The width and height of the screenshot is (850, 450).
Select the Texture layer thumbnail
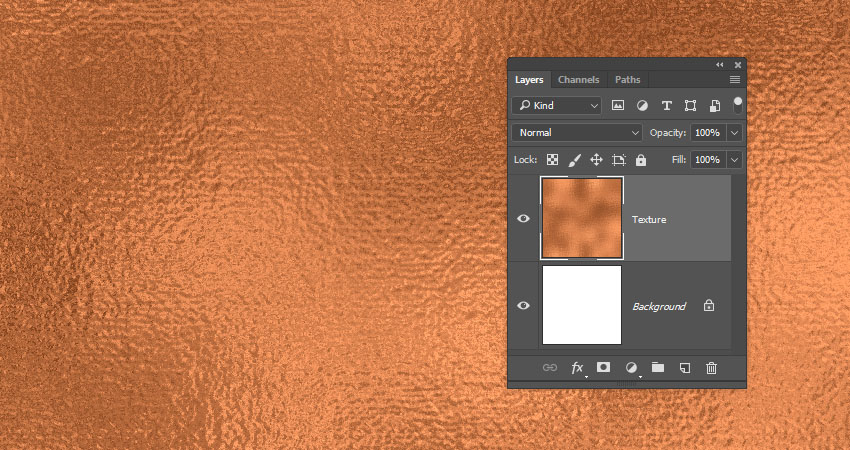click(x=582, y=218)
